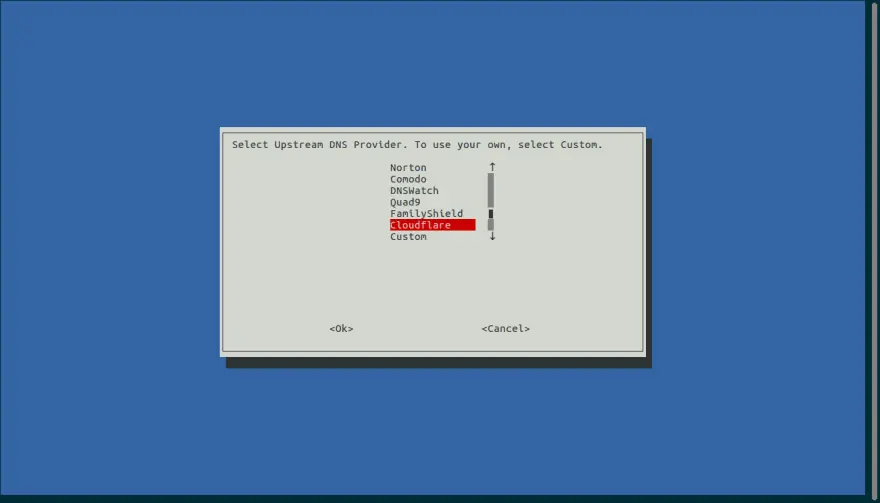Viewport: 880px width, 503px height.
Task: Confirm the selection with the Ok button
Action: pyautogui.click(x=341, y=329)
